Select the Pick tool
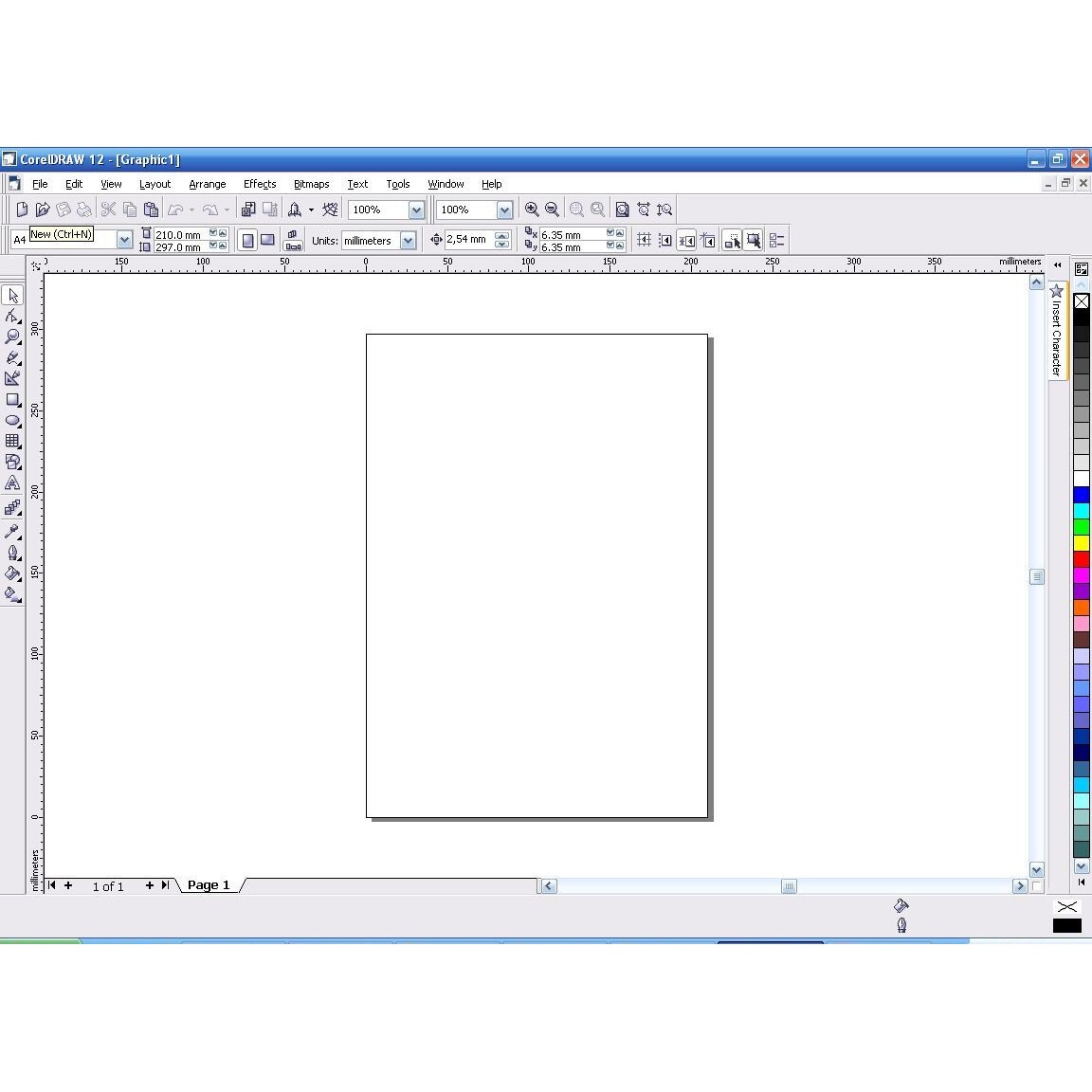This screenshot has width=1092, height=1092. click(x=13, y=296)
